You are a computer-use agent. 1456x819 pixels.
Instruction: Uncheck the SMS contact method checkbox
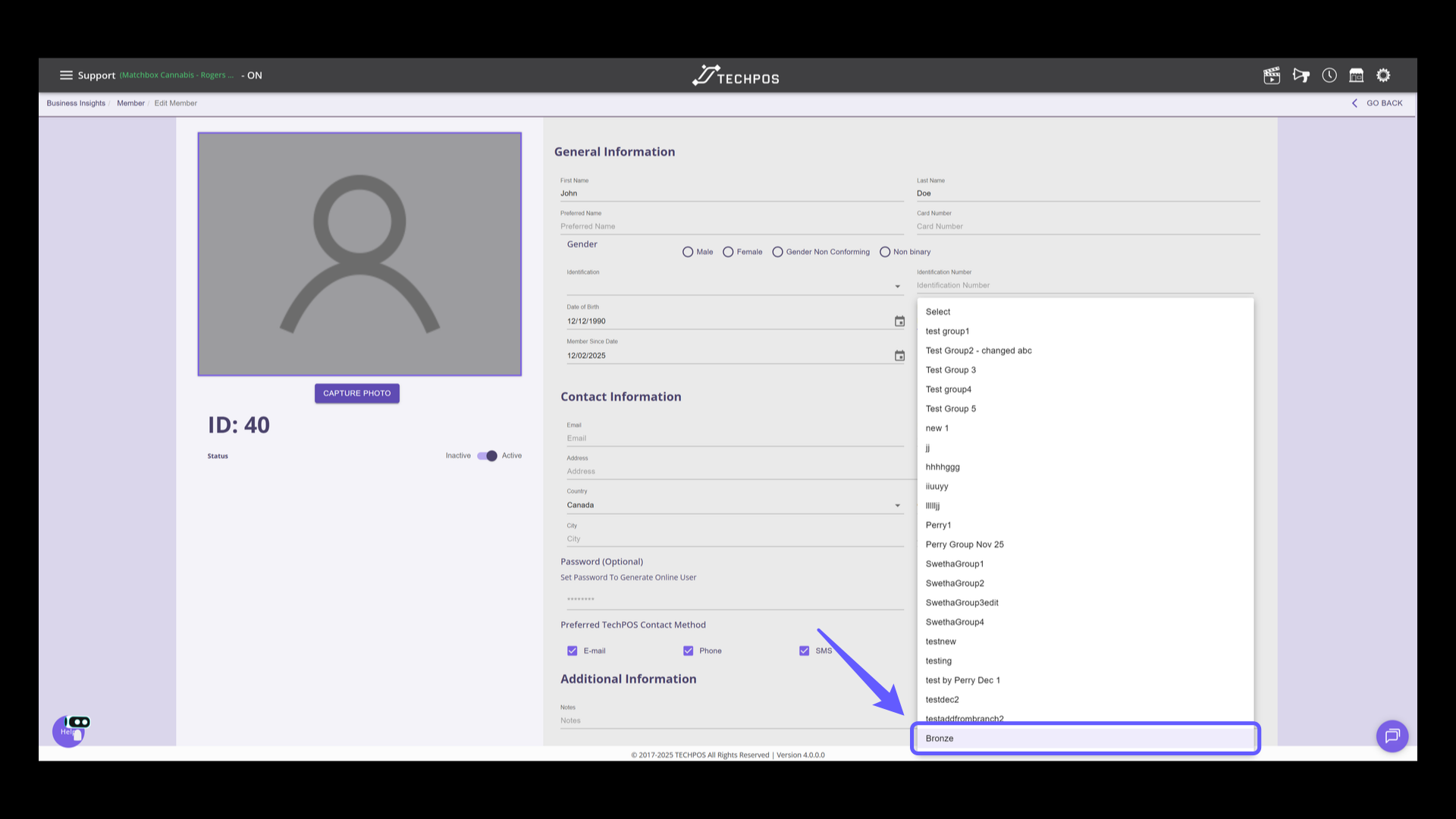click(804, 651)
